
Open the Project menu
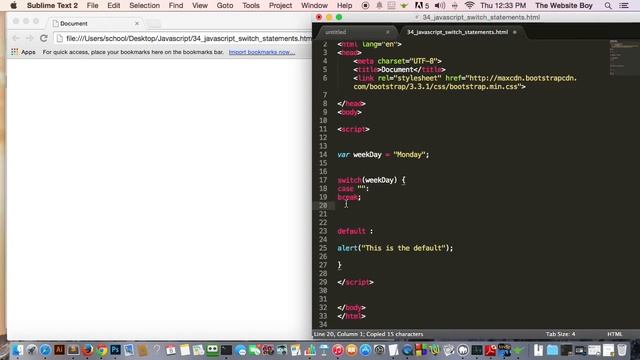coord(280,5)
